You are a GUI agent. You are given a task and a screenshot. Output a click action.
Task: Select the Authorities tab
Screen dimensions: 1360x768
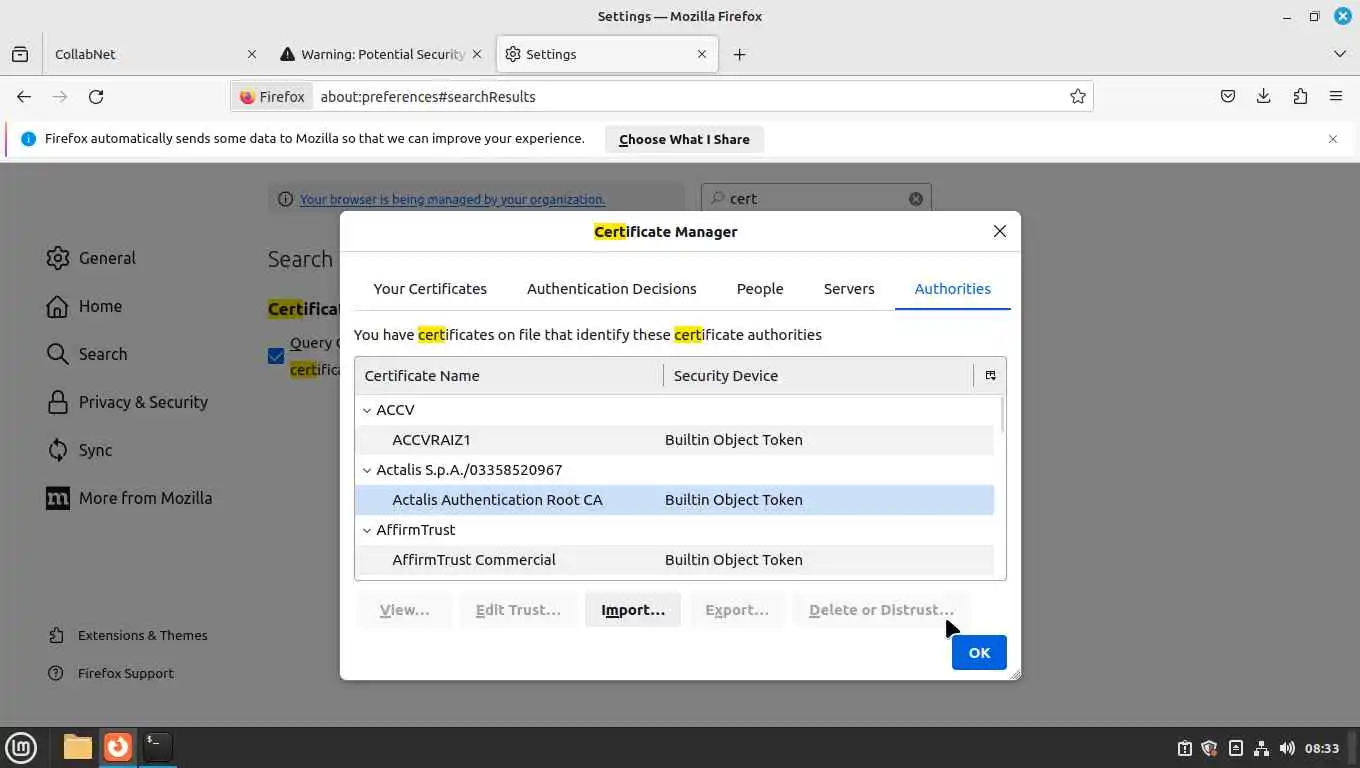[953, 289]
